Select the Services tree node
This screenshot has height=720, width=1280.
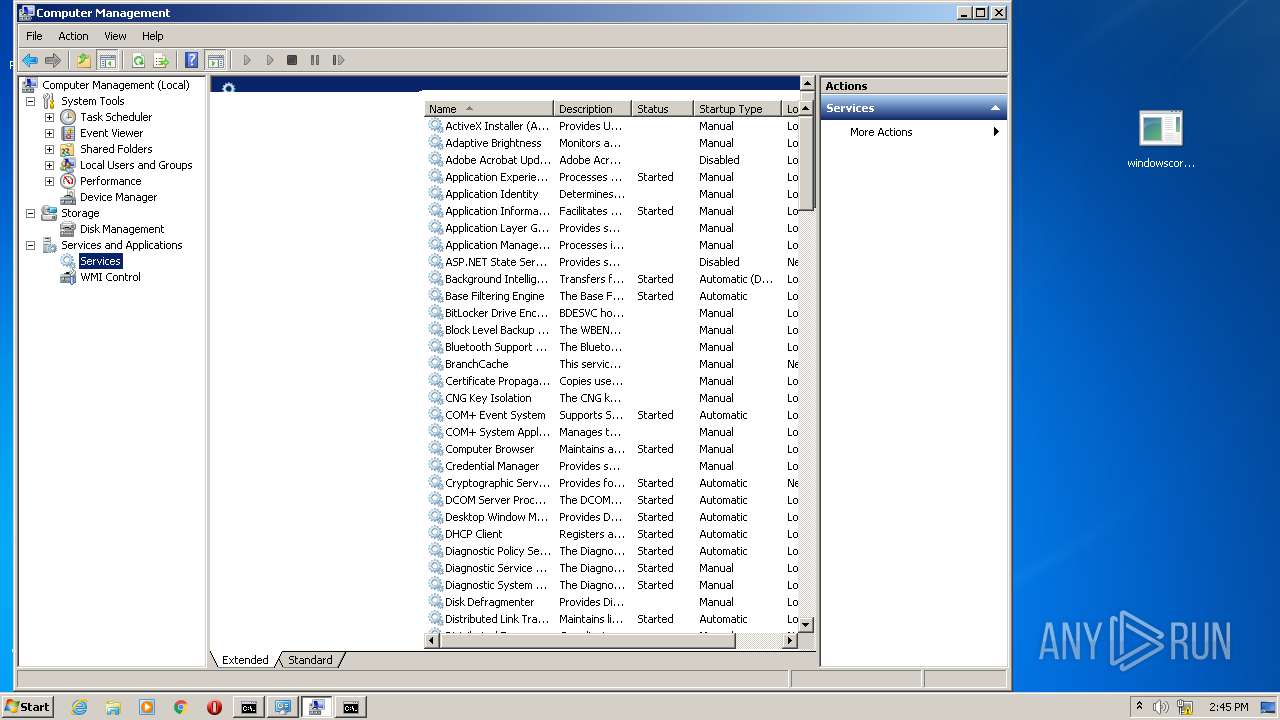pos(100,261)
